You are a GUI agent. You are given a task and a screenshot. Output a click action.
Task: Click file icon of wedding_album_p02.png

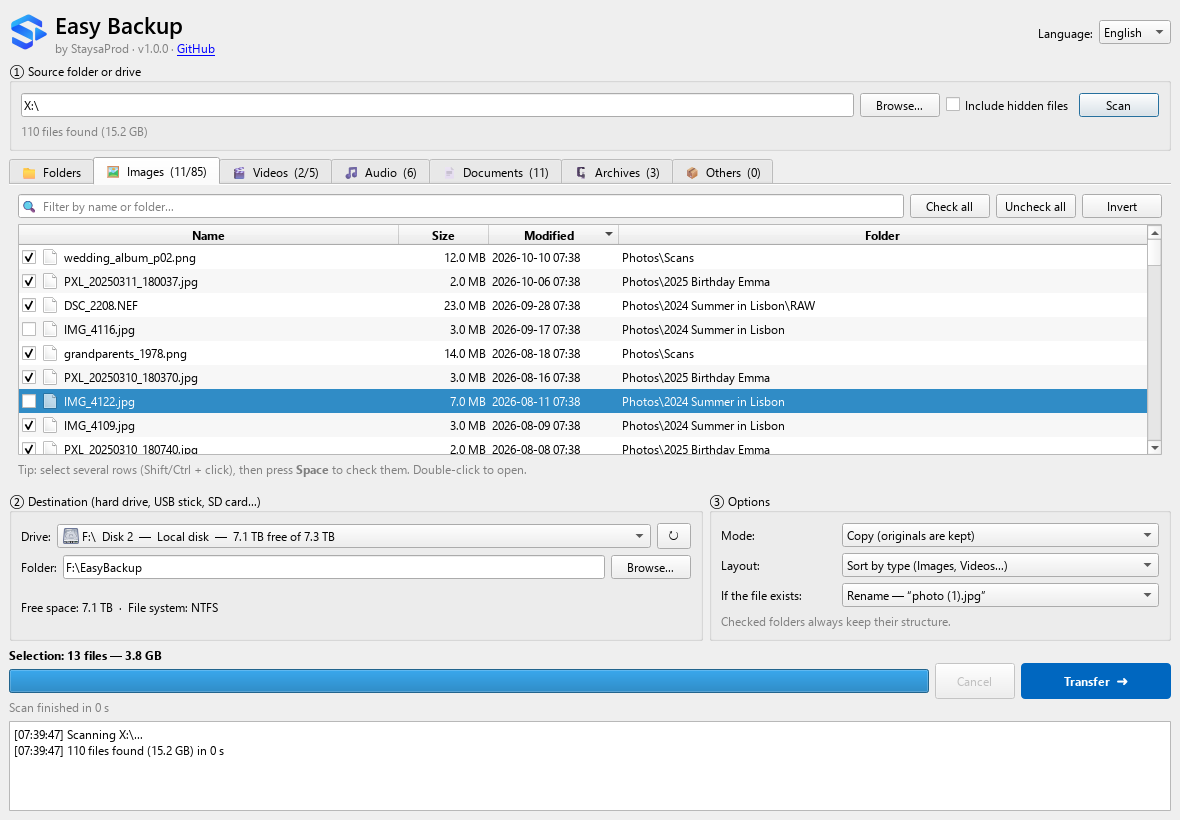pyautogui.click(x=50, y=257)
